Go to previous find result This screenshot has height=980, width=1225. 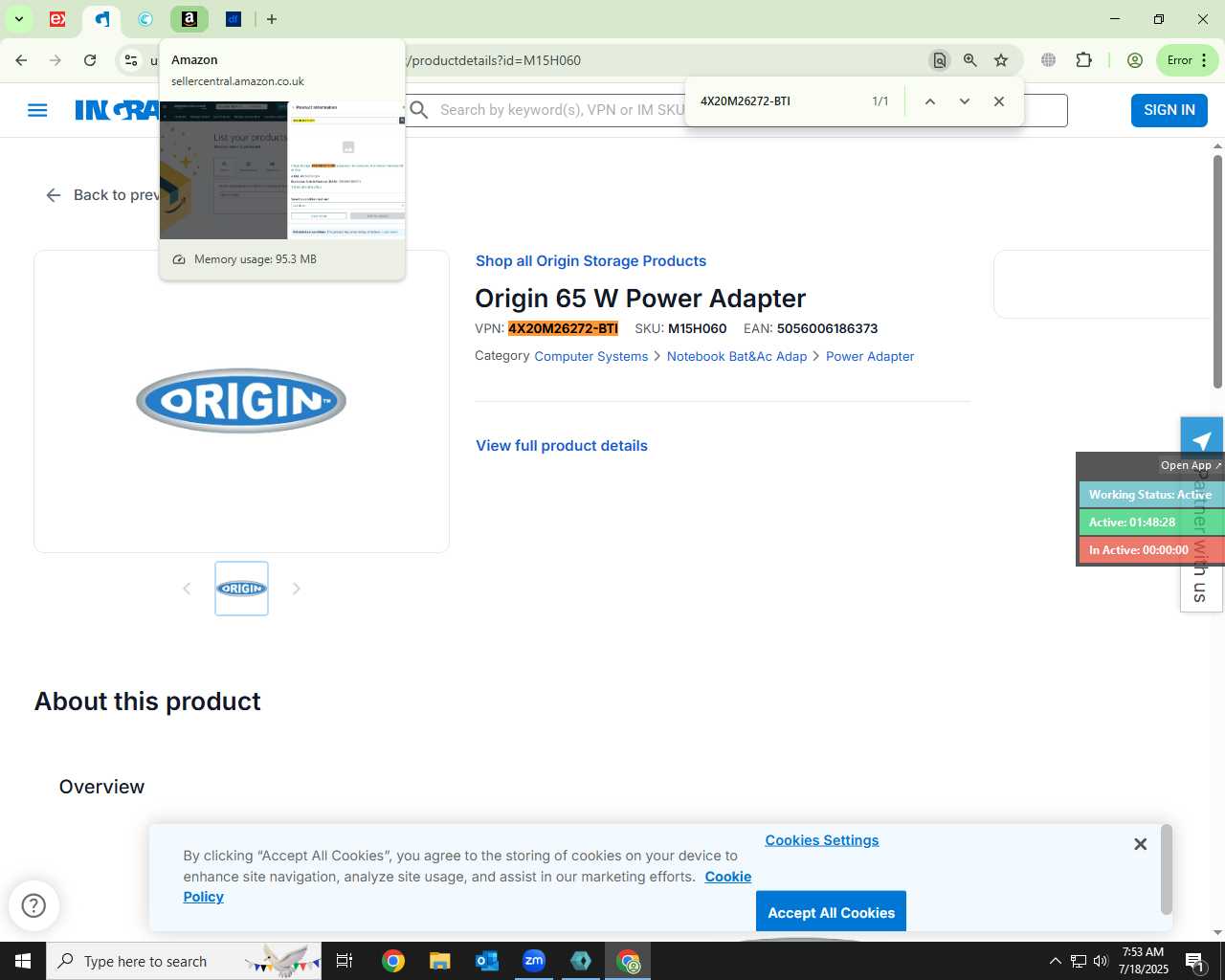click(x=929, y=101)
